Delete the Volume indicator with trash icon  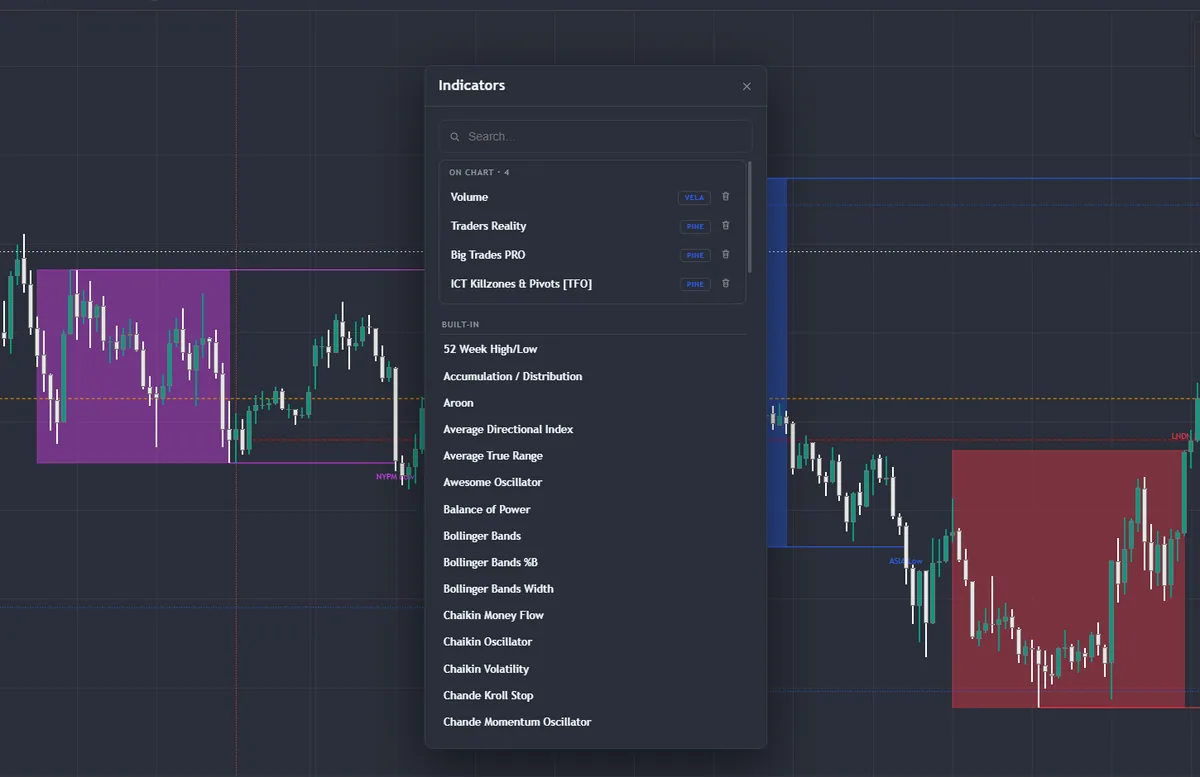click(726, 197)
